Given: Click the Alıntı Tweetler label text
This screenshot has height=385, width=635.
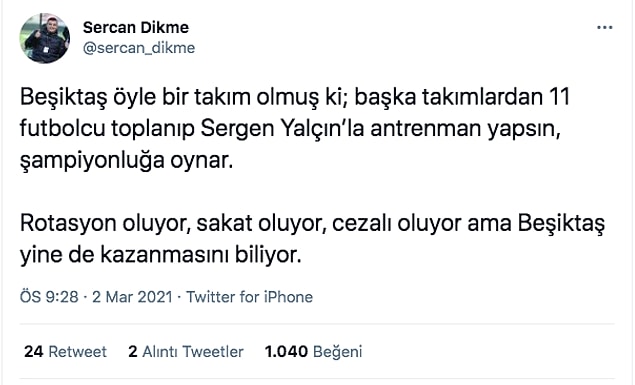Looking at the screenshot, I should [193, 351].
